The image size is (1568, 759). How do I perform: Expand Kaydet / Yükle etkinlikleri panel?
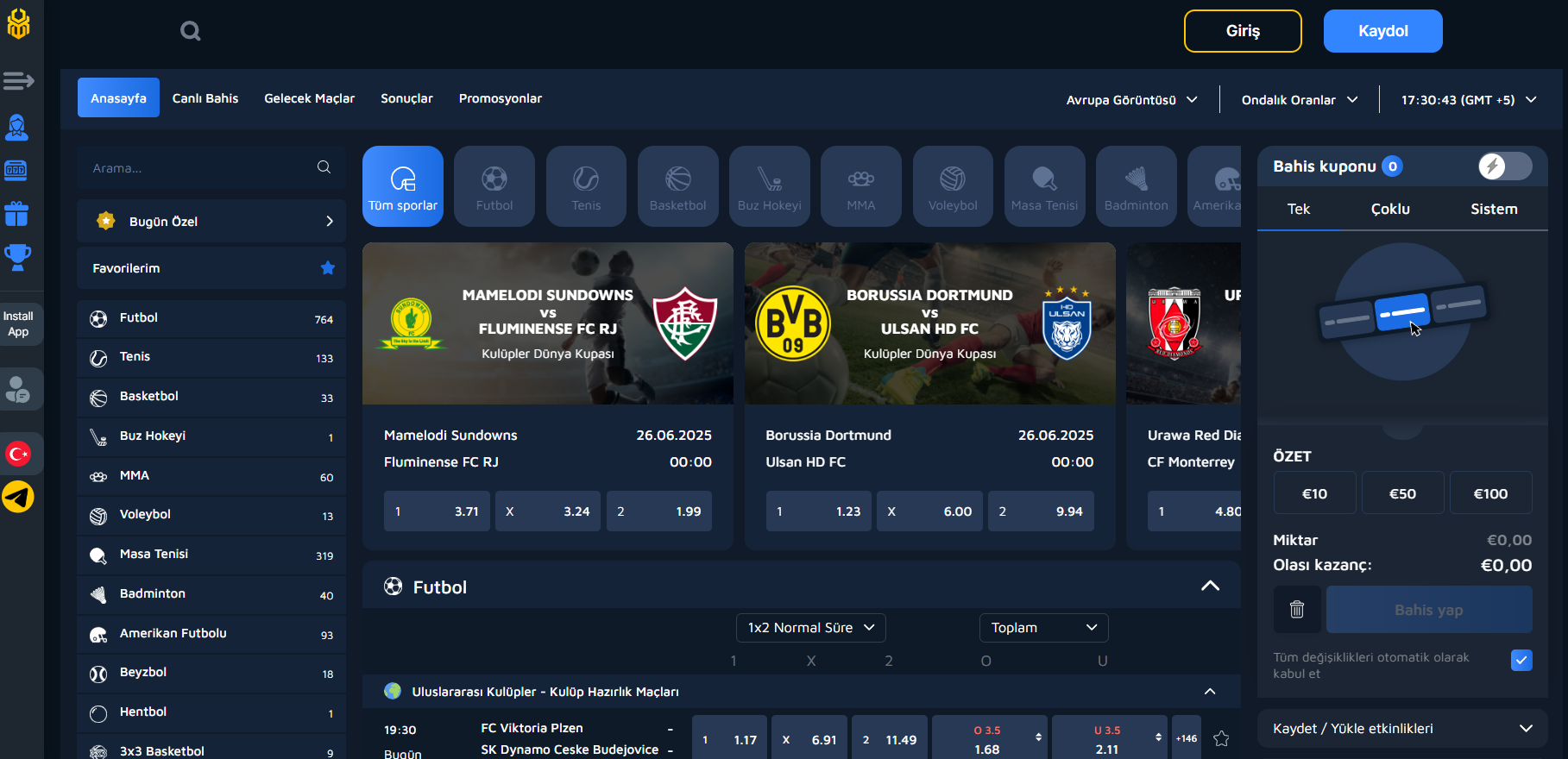pyautogui.click(x=1402, y=729)
